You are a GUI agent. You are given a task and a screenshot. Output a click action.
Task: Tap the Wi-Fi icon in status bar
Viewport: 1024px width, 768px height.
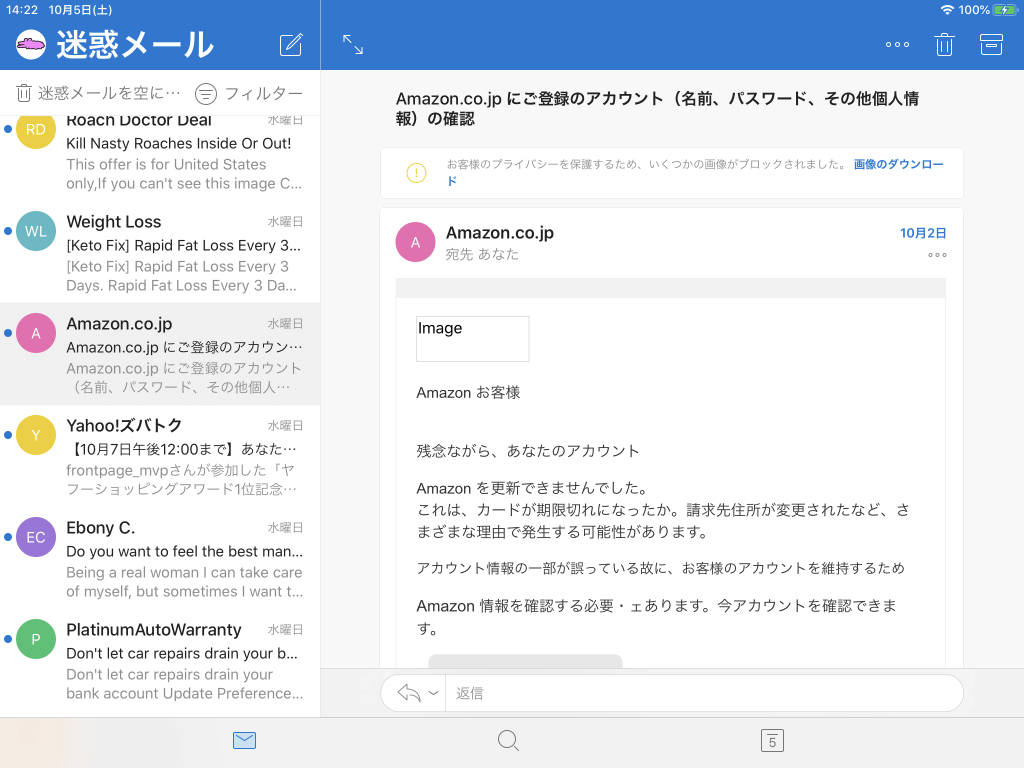947,10
